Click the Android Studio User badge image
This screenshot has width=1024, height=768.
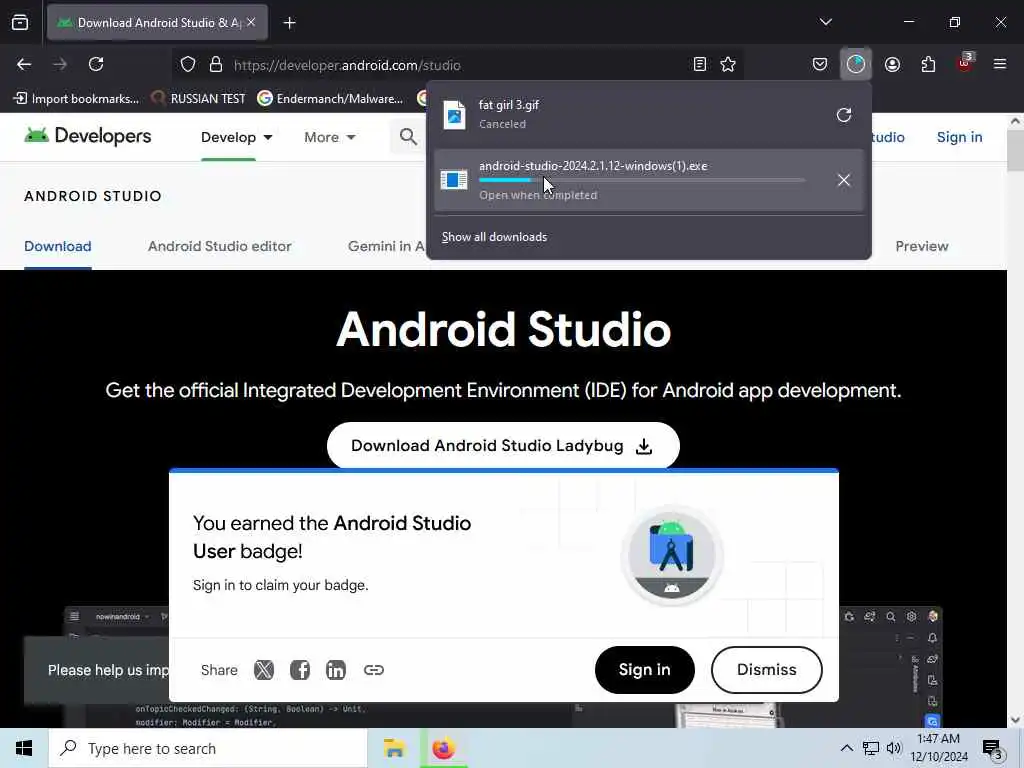(x=671, y=556)
